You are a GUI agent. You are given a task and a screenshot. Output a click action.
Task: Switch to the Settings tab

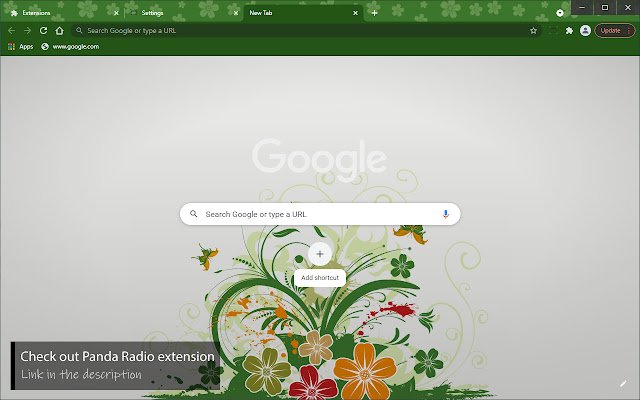(x=184, y=13)
